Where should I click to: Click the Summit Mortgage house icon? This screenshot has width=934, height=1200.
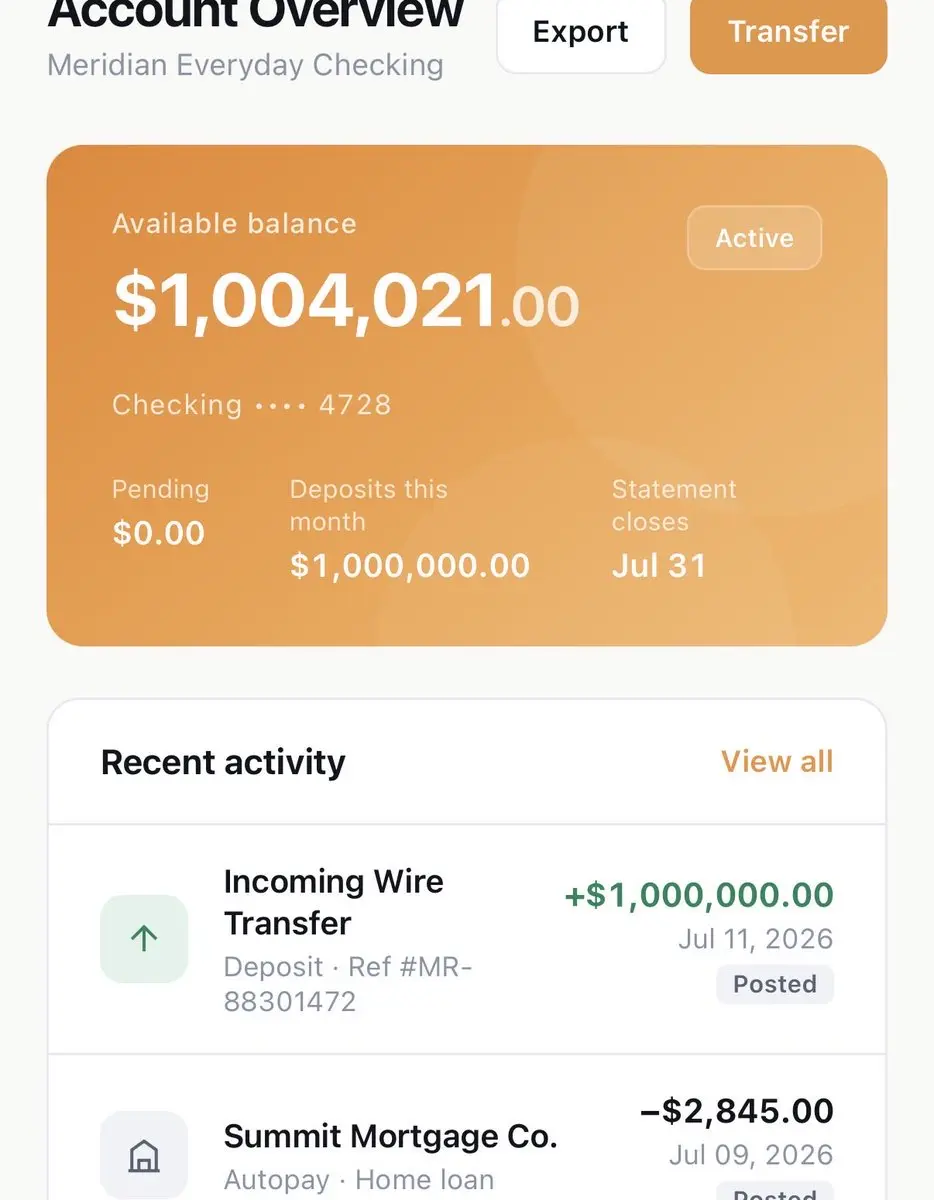point(144,1156)
